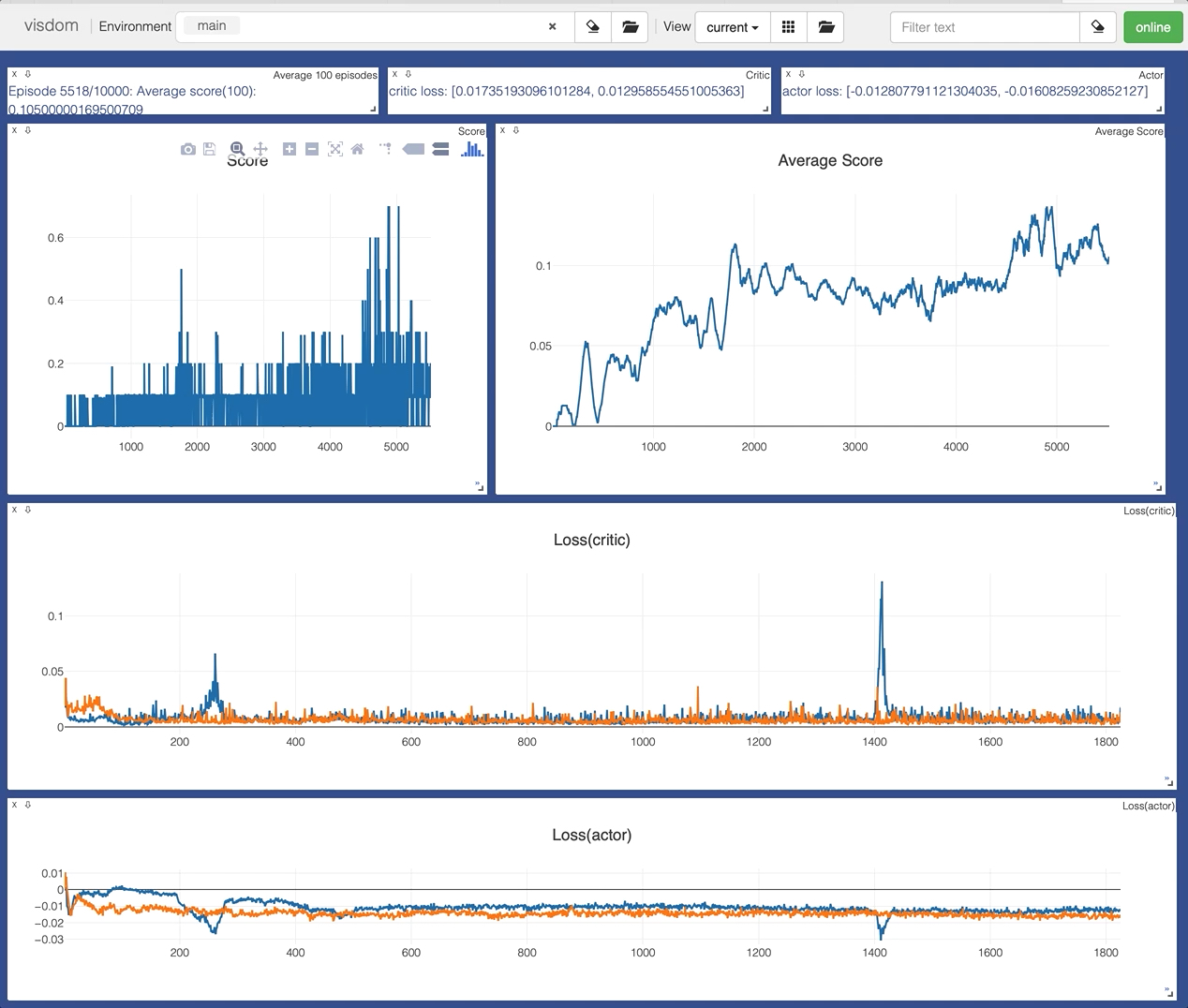Select the main environment tag
Viewport: 1188px width, 1008px height.
212,26
